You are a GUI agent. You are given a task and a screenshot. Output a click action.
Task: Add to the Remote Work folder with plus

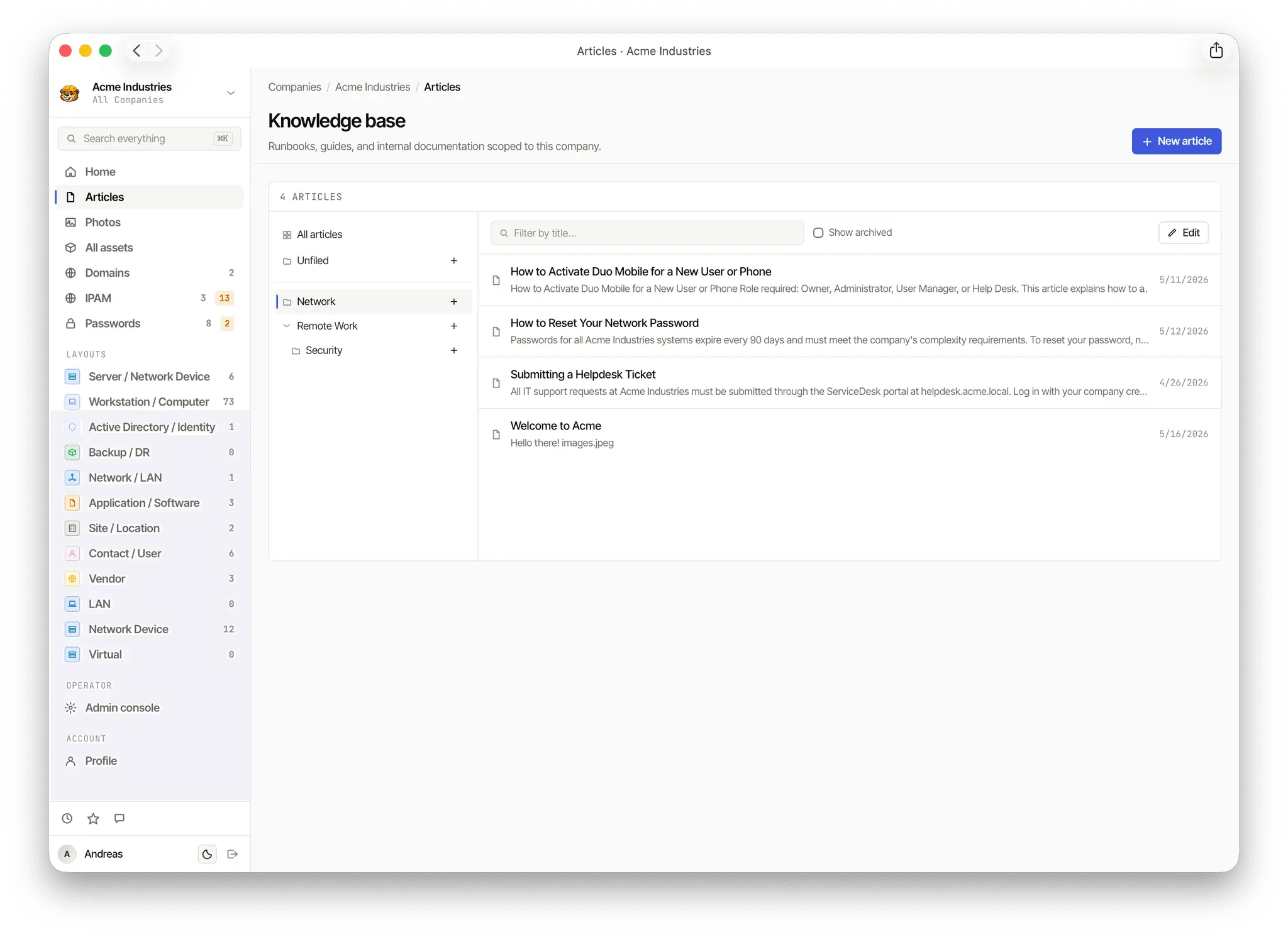point(454,326)
